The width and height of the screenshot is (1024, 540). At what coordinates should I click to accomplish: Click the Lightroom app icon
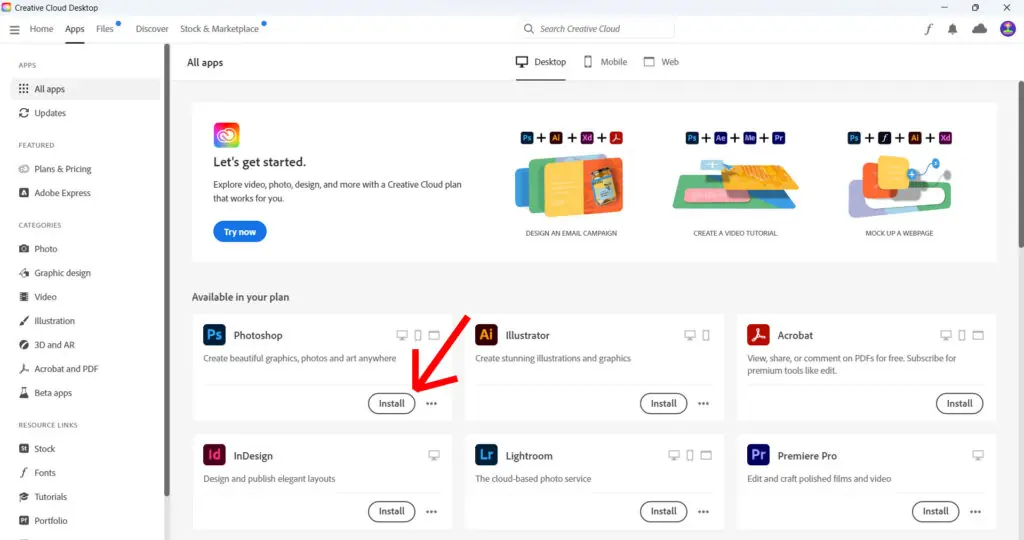[x=486, y=456]
